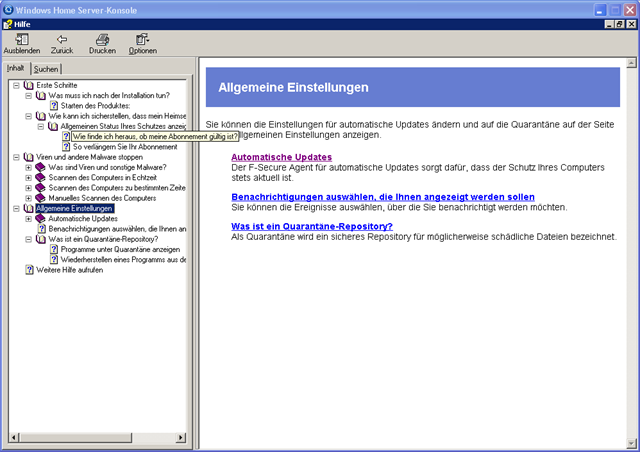Click the content pane scroll down arrow
This screenshot has width=640, height=452.
(x=631, y=443)
